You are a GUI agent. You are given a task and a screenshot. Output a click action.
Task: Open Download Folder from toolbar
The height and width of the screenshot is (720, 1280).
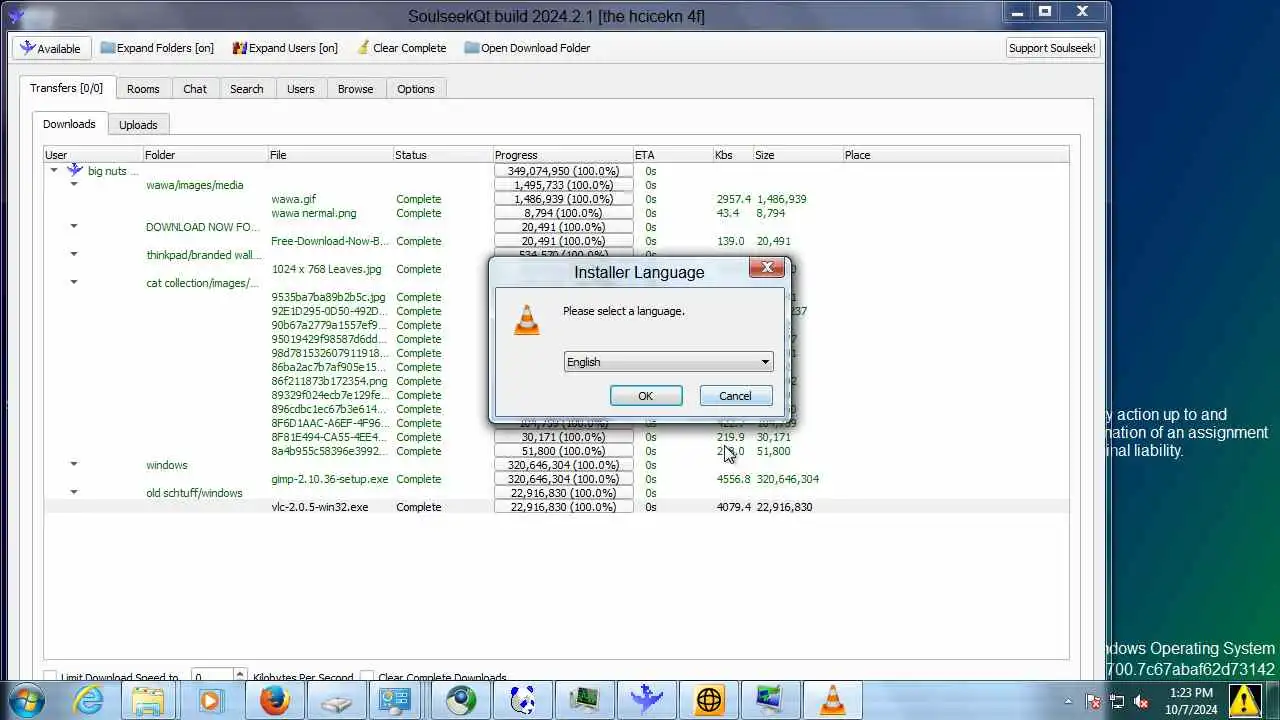coord(527,48)
